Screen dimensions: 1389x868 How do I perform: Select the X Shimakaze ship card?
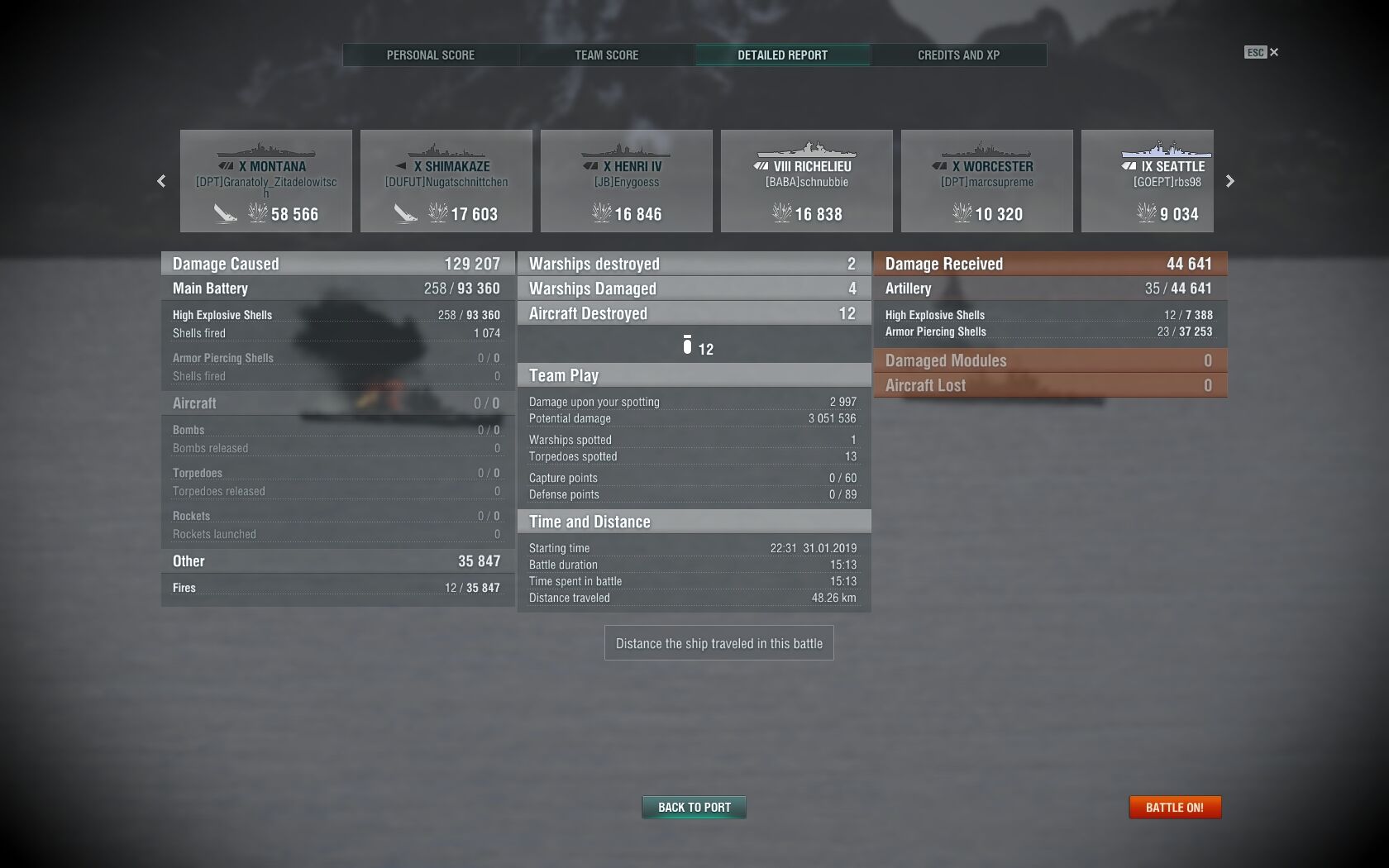point(446,181)
